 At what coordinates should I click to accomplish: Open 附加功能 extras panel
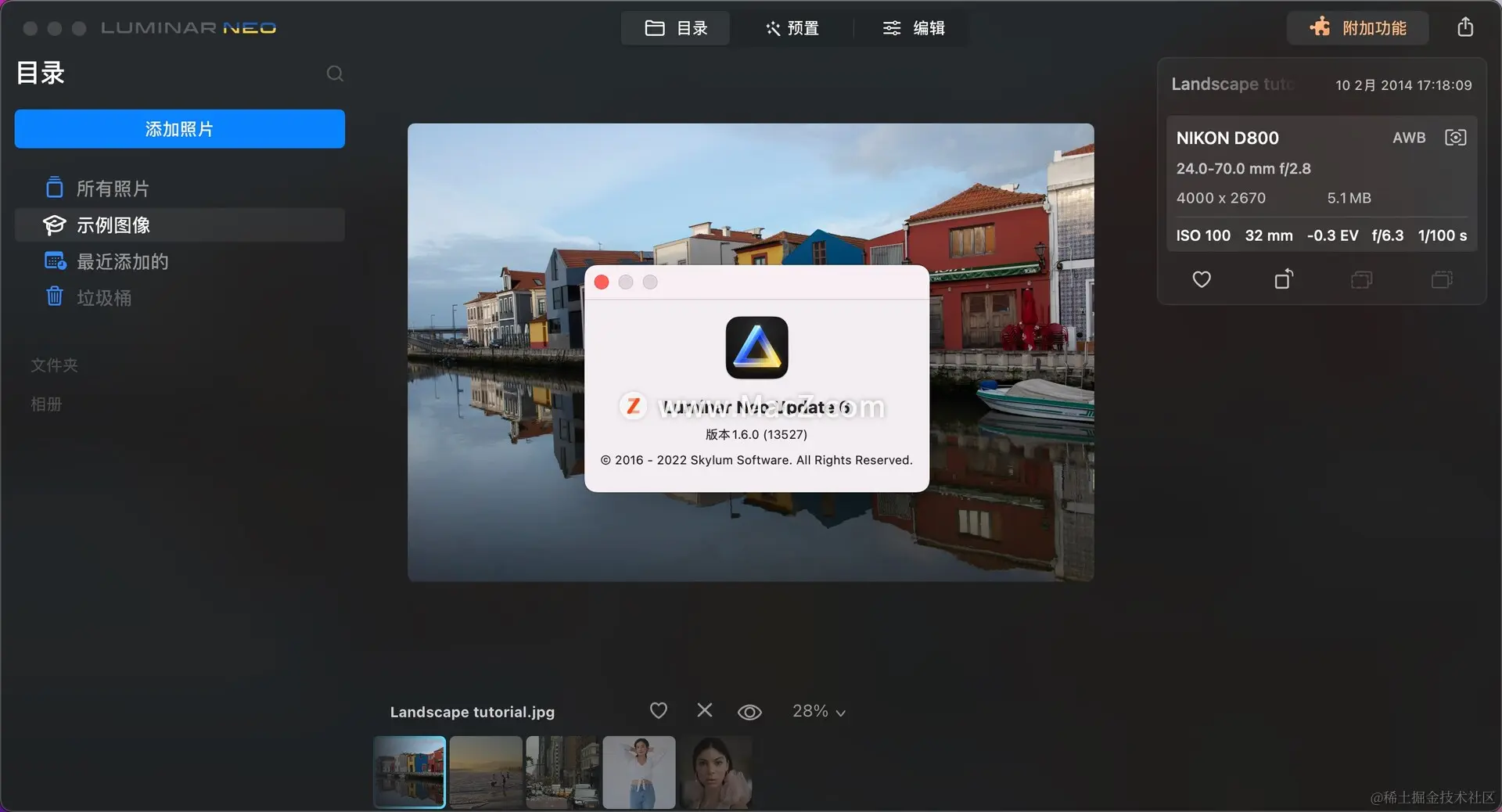coord(1358,27)
